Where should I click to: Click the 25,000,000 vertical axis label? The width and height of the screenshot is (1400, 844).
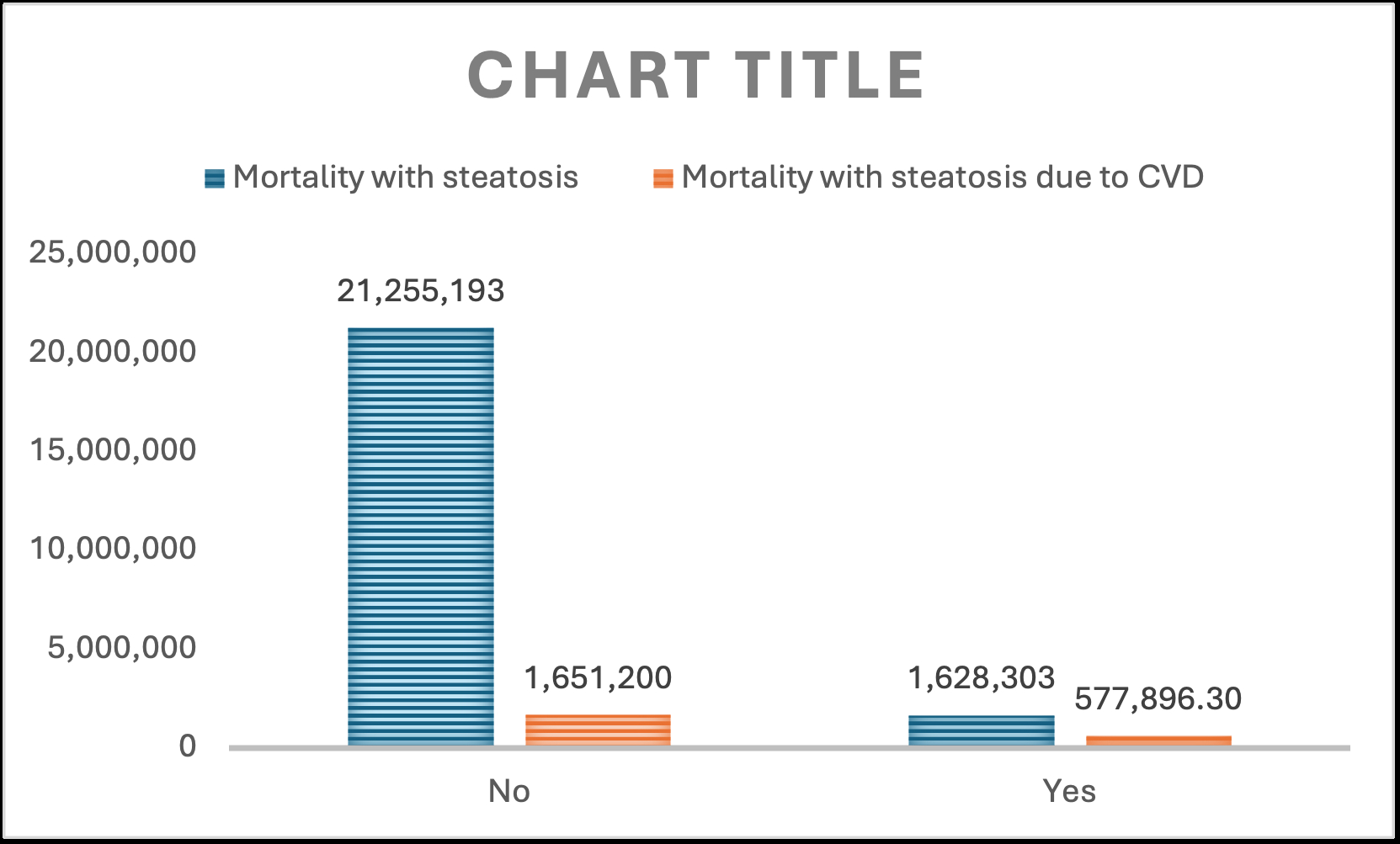click(112, 252)
